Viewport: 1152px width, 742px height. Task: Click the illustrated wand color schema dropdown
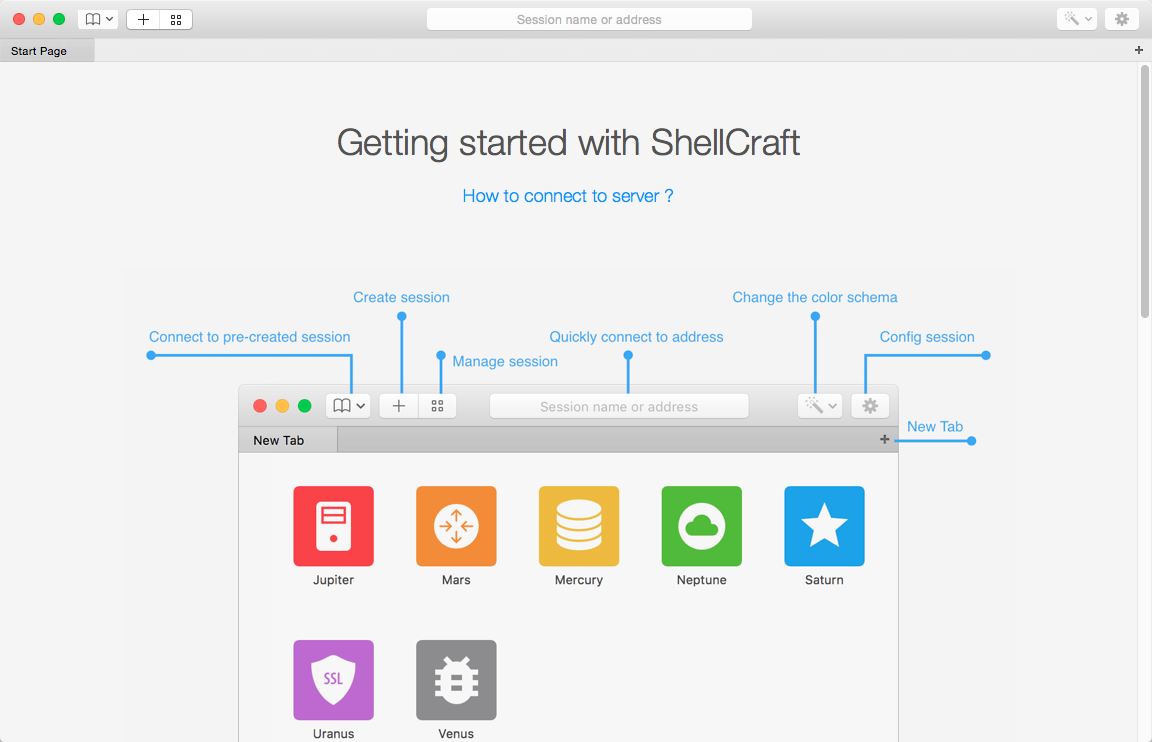[x=820, y=406]
